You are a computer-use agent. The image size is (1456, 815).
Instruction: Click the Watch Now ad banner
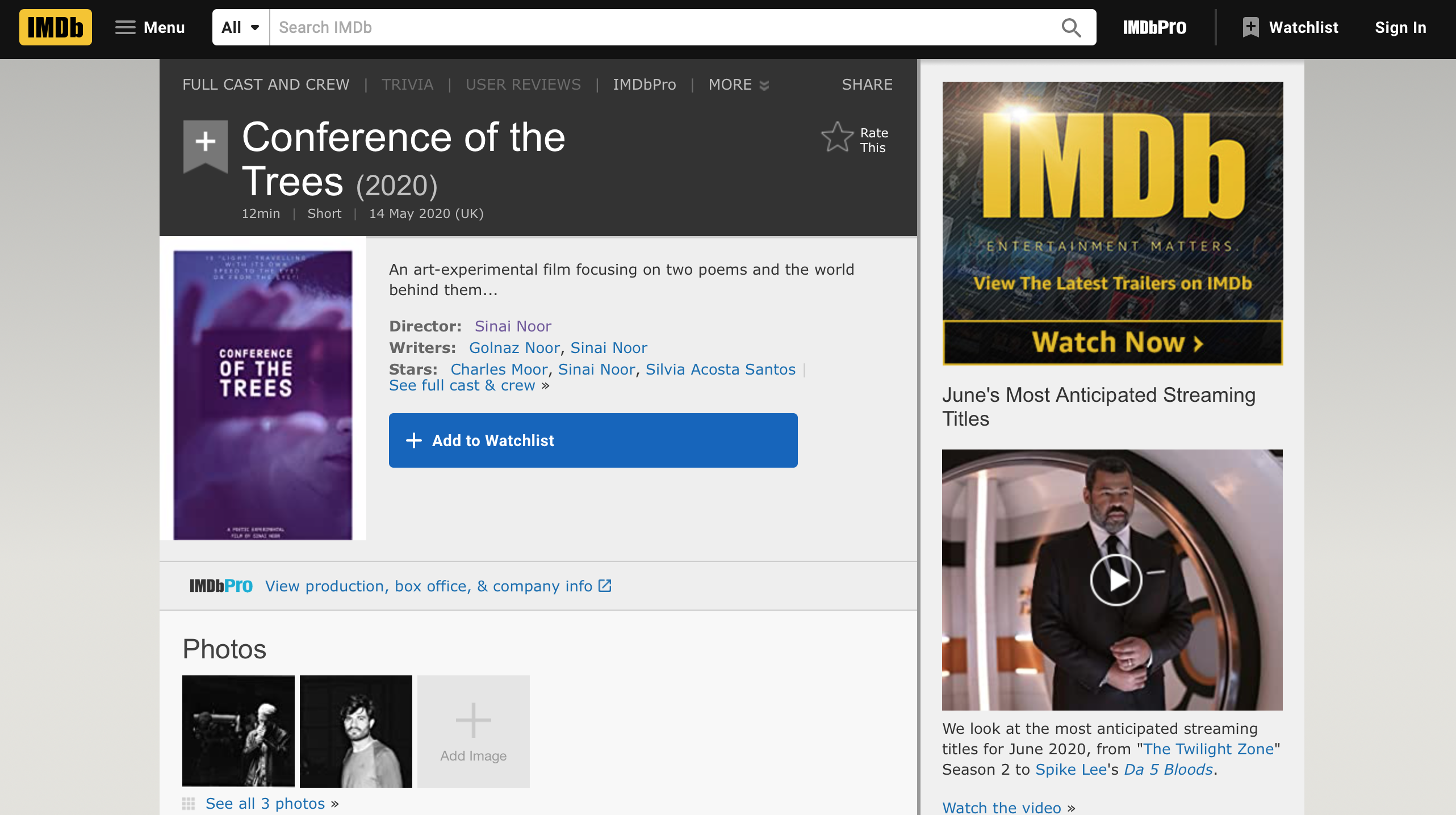point(1112,343)
